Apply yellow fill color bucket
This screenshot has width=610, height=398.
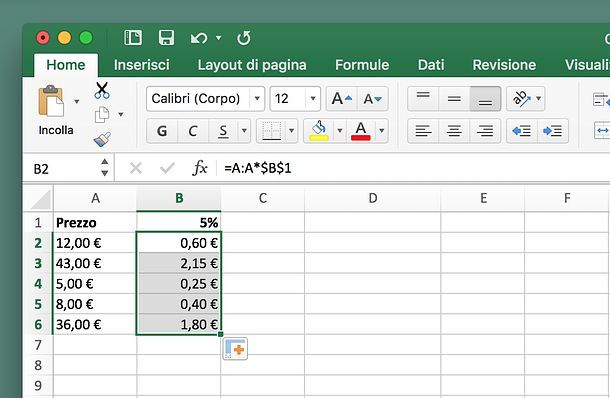coord(319,131)
